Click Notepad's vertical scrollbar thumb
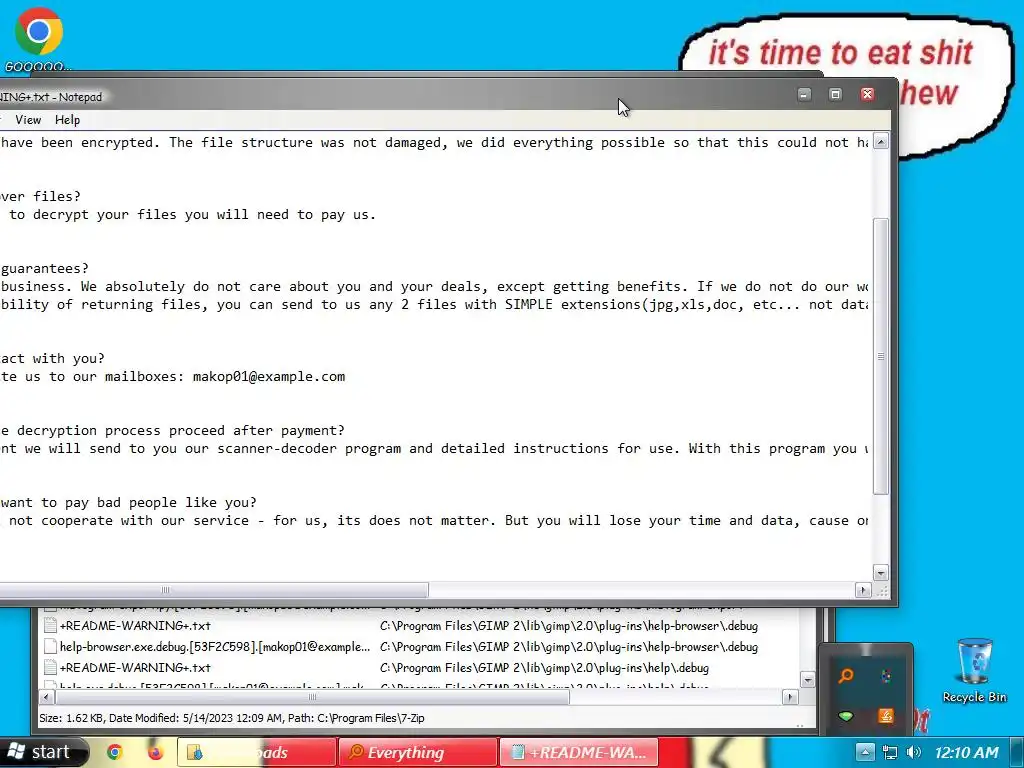This screenshot has height=768, width=1024. point(881,357)
